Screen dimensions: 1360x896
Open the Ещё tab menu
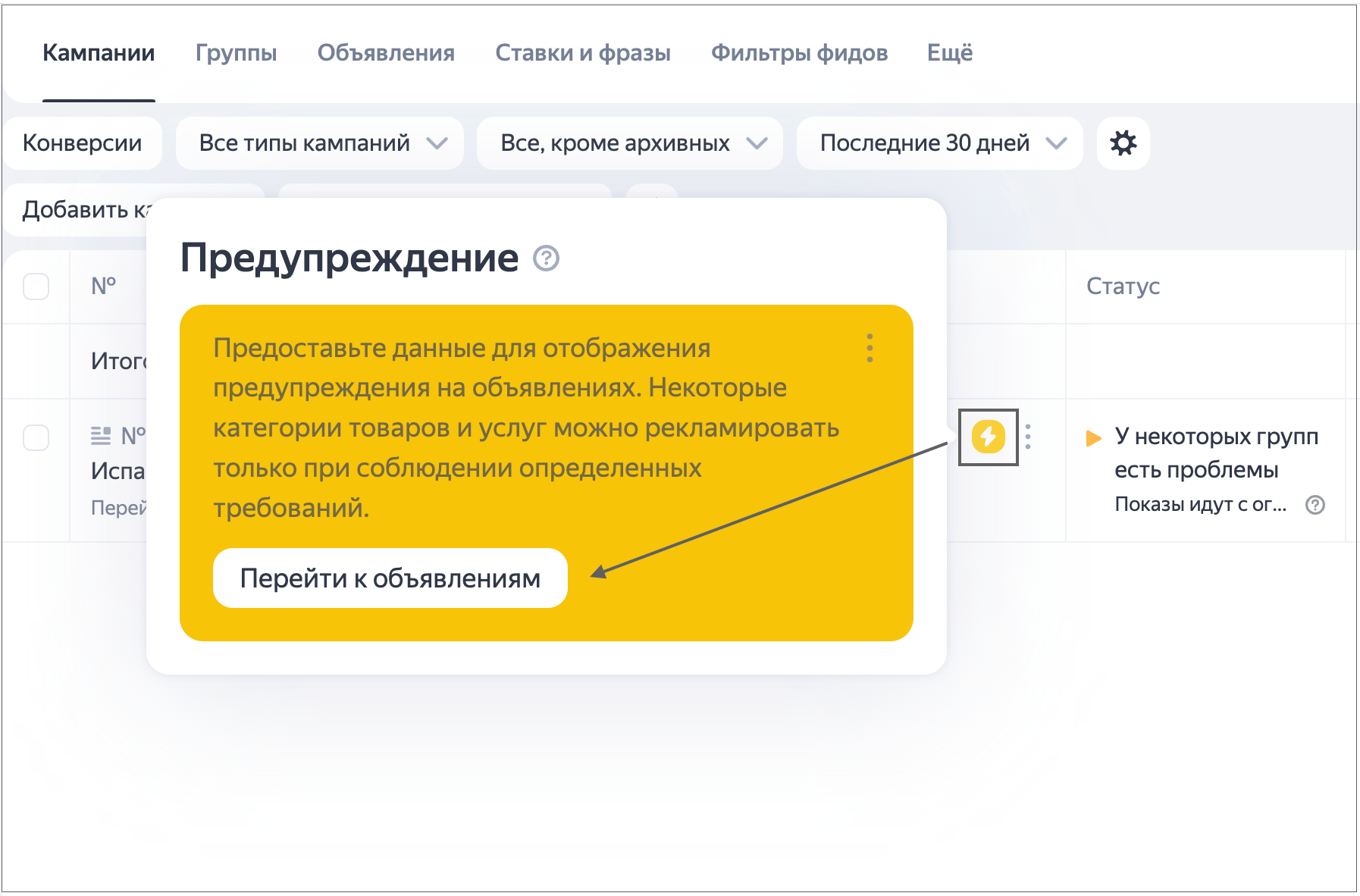(949, 53)
